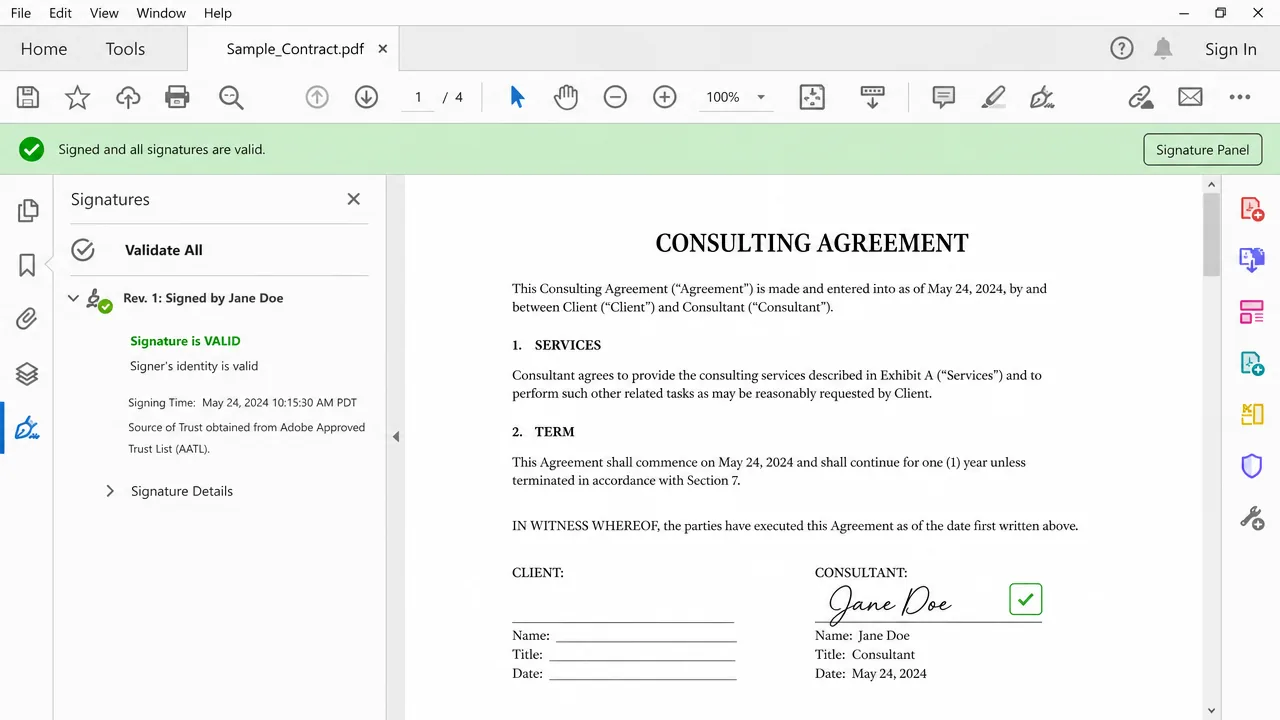The image size is (1280, 720).
Task: Open More Tools wrench icon
Action: point(1252,518)
